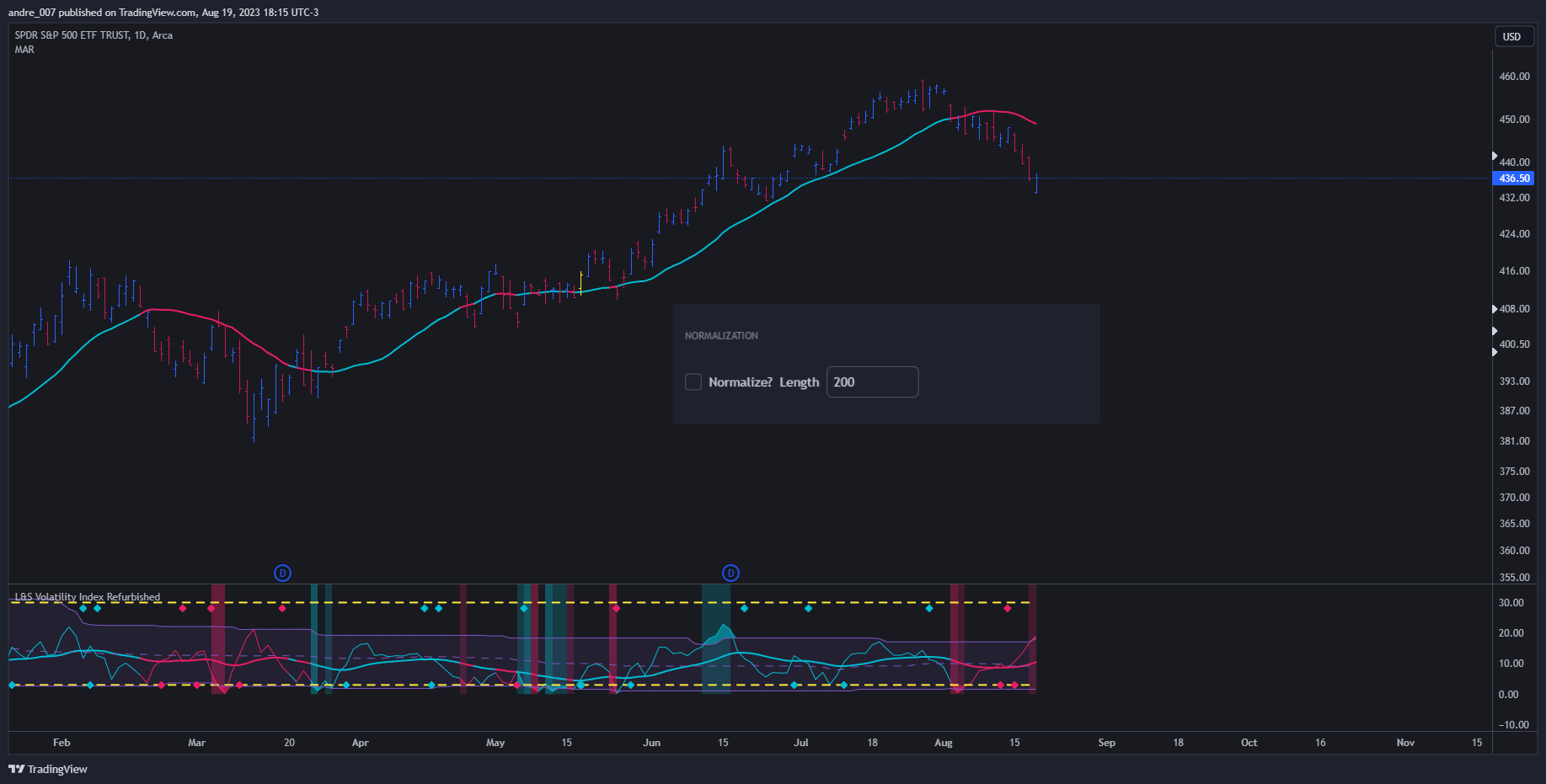Select the Jun label on the time axis

[652, 743]
